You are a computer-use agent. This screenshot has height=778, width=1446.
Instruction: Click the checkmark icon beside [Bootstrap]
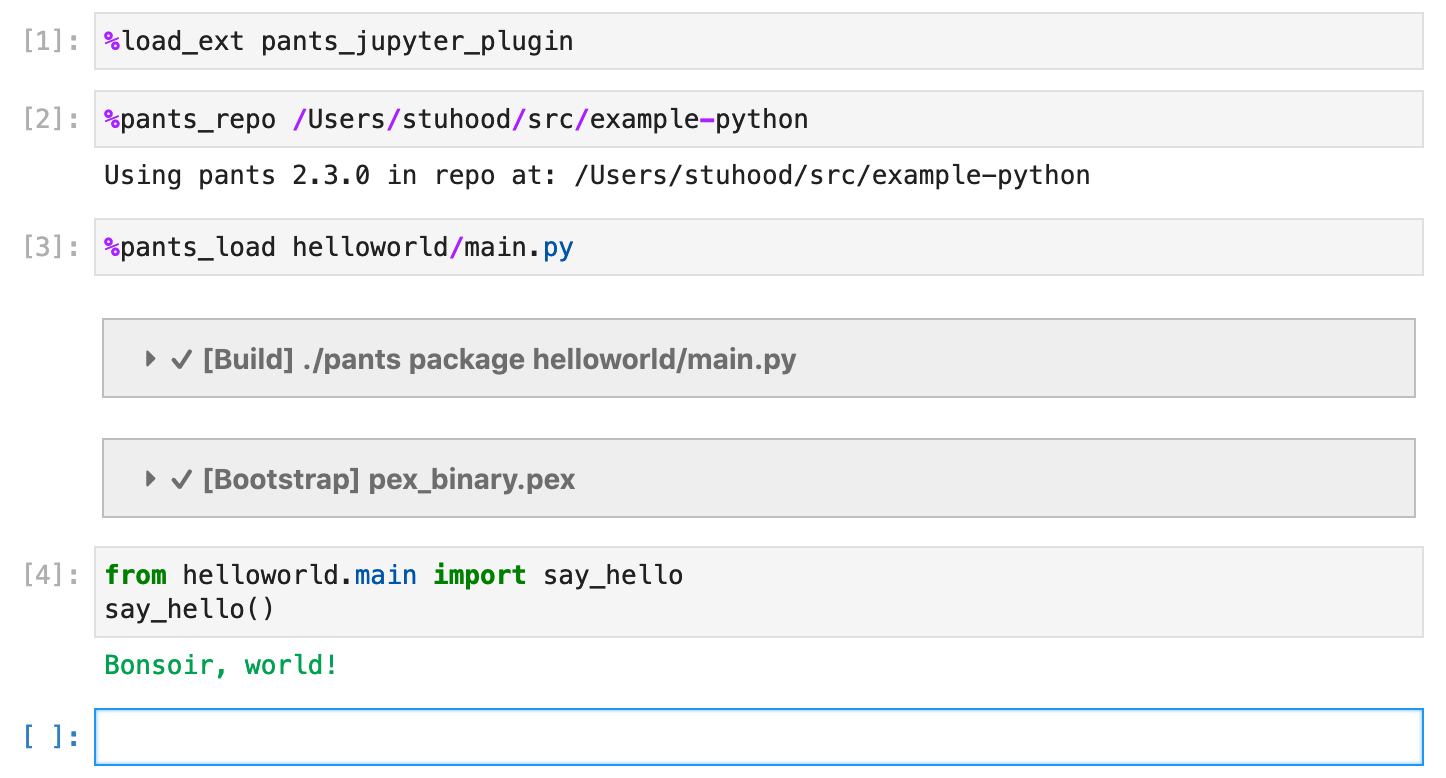[x=181, y=480]
